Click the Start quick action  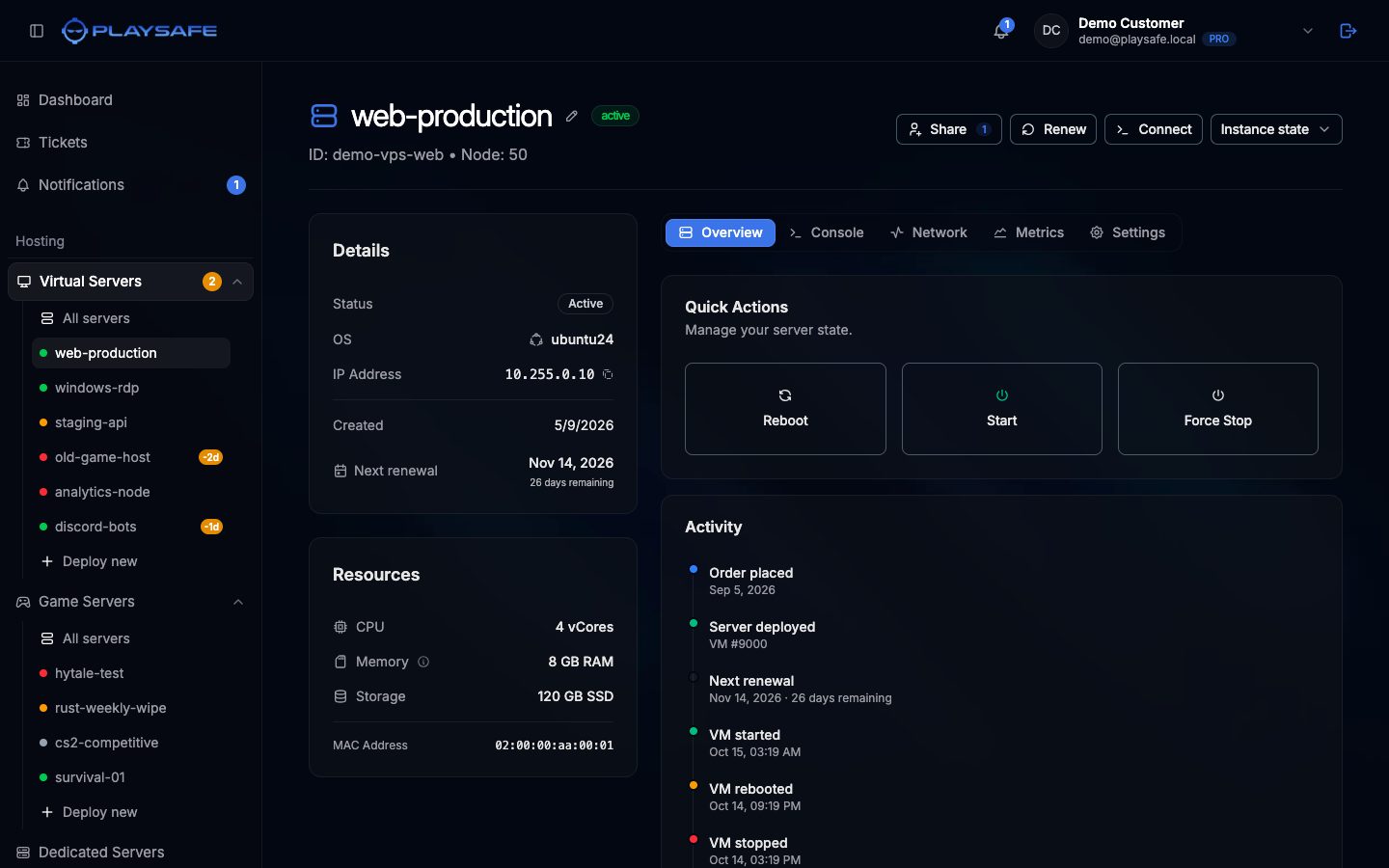(1002, 409)
